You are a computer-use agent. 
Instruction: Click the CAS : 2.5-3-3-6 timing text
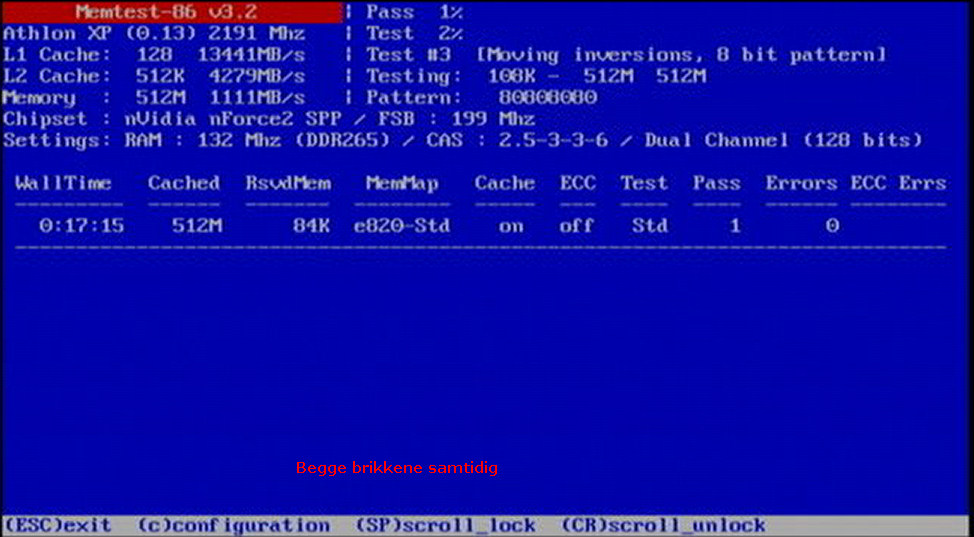tap(517, 140)
